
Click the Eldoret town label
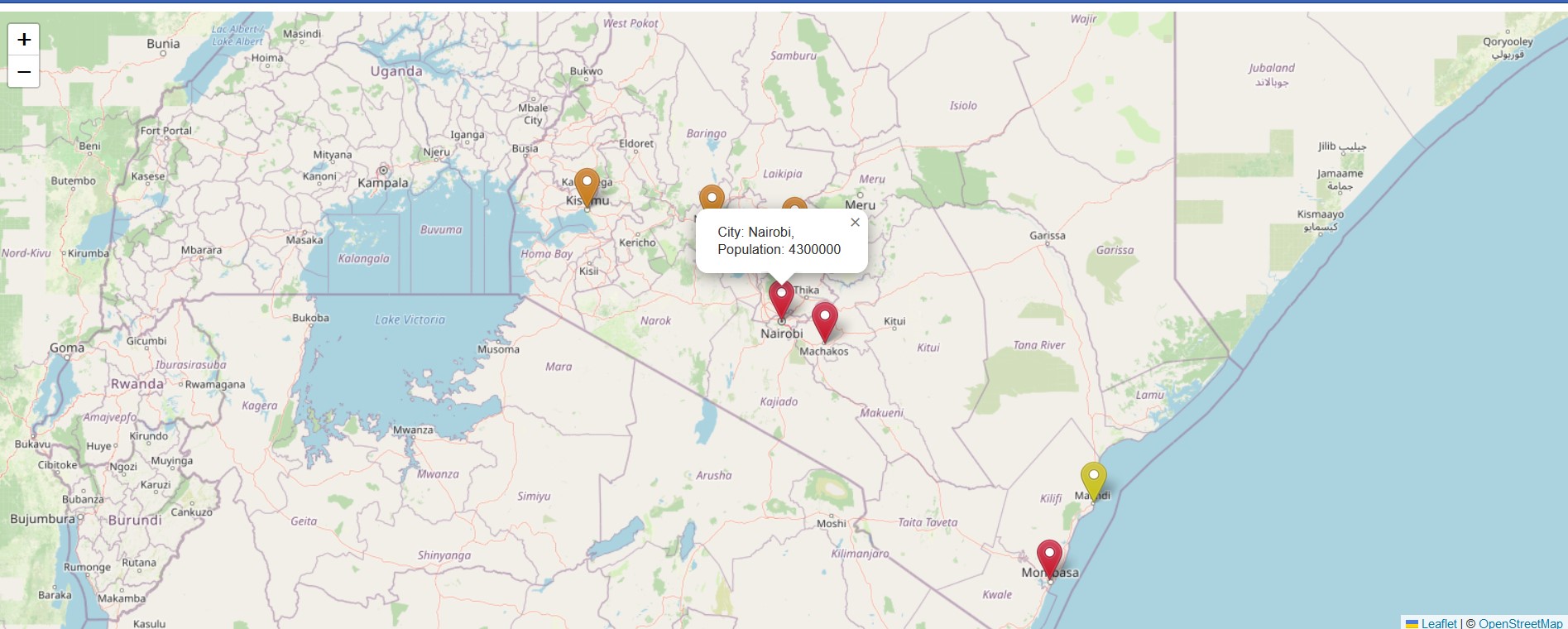[636, 144]
